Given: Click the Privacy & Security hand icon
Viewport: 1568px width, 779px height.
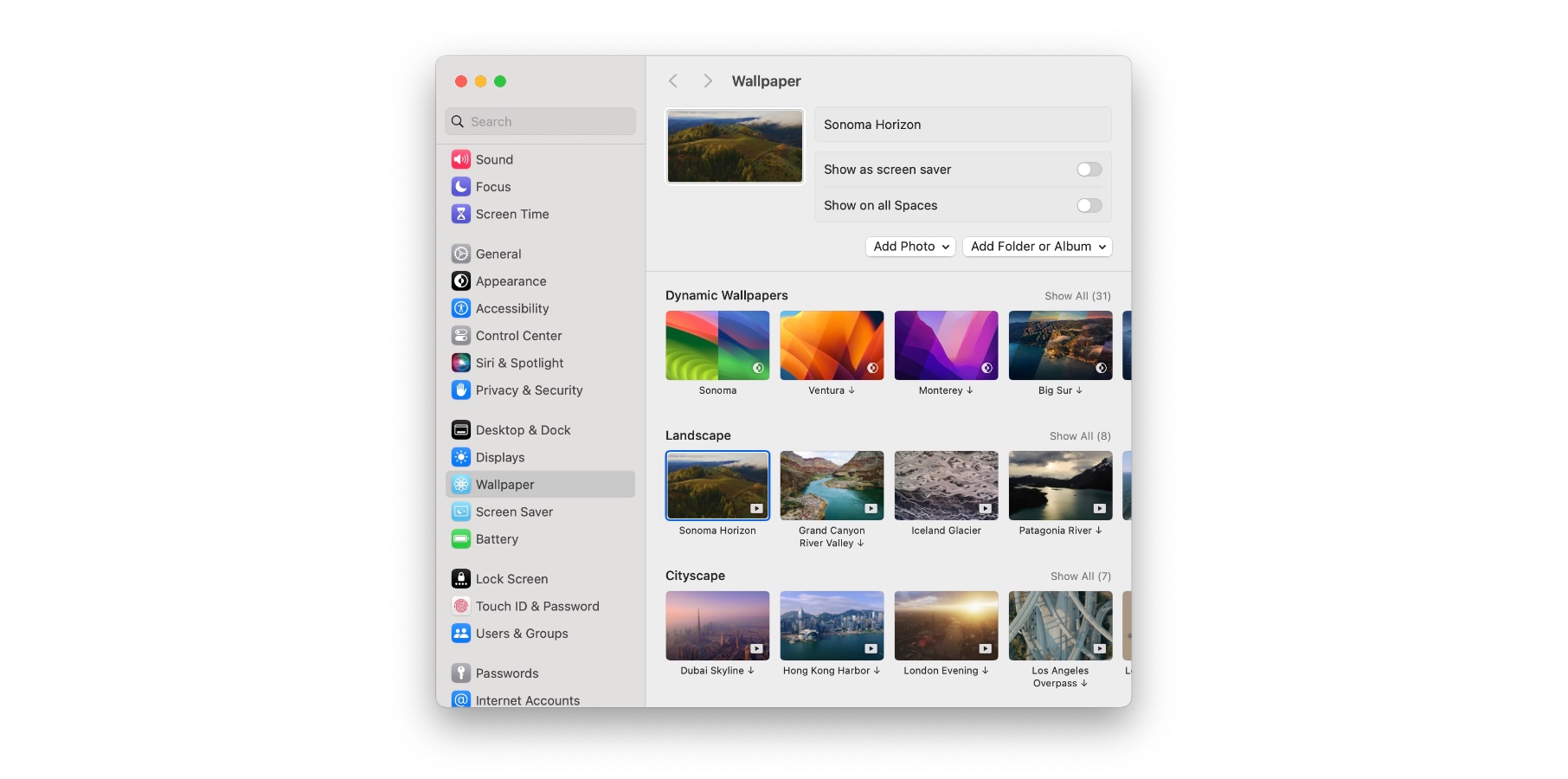Looking at the screenshot, I should (461, 390).
